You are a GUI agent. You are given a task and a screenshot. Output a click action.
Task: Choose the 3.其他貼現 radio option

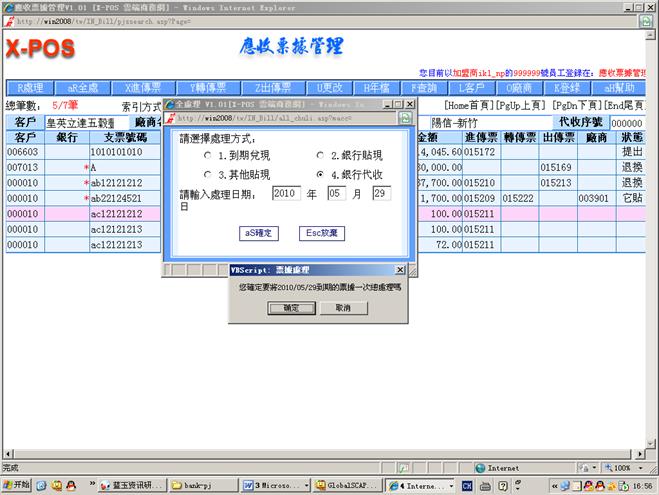click(207, 175)
